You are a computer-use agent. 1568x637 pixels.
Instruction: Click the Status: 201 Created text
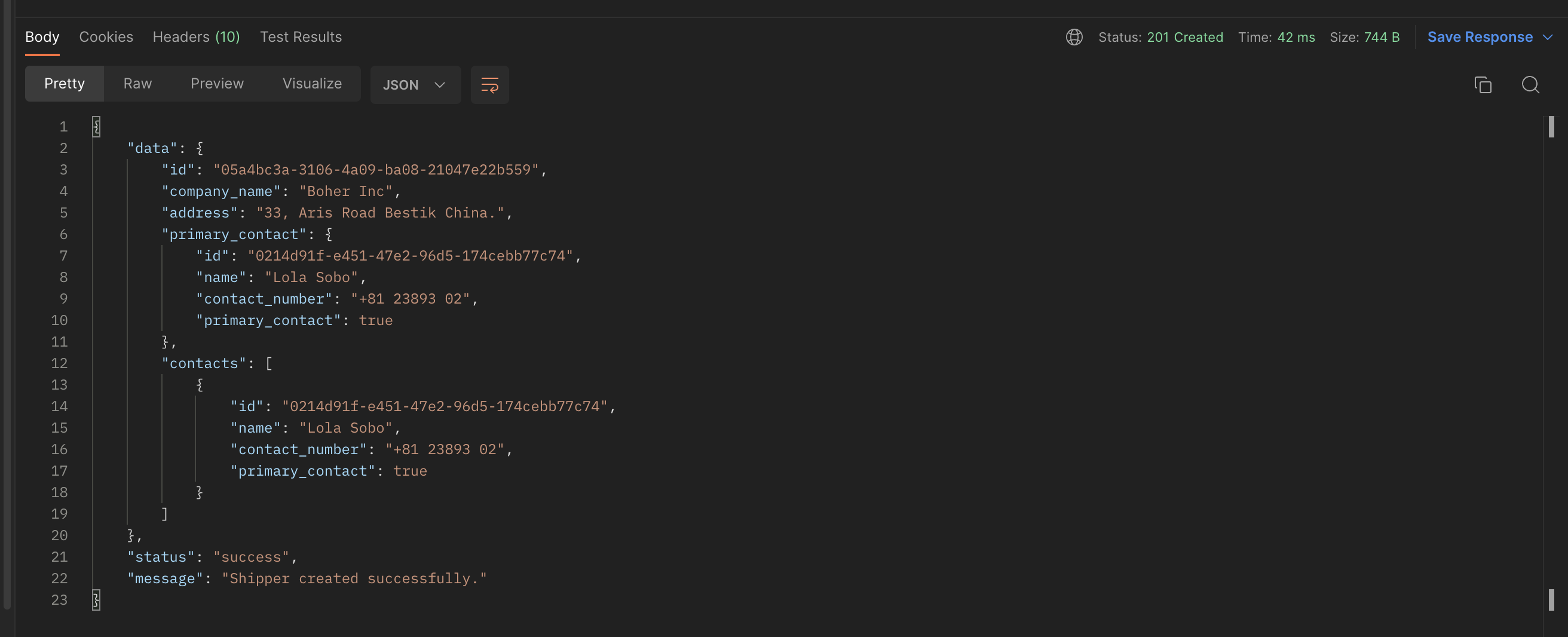1160,37
